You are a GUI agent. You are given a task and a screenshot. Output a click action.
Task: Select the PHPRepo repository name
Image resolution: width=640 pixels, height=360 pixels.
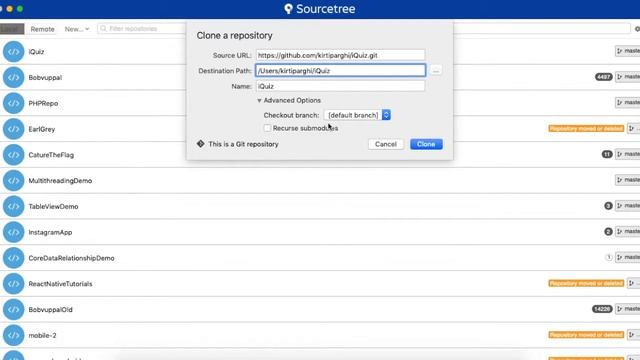pyautogui.click(x=43, y=103)
